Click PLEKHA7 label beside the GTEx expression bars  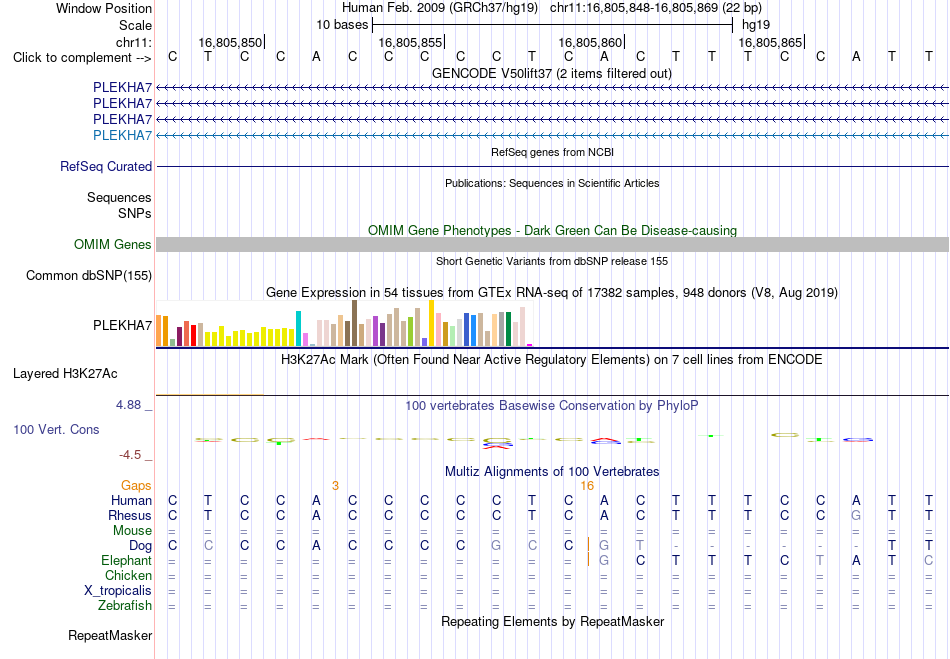click(122, 326)
